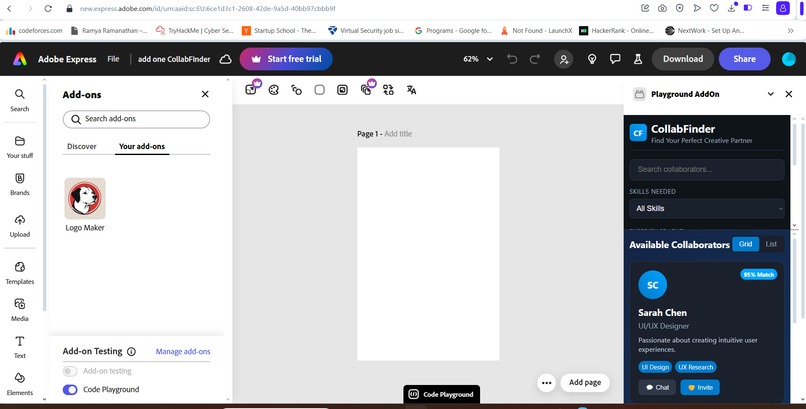Open the three-dots page options button

point(546,383)
